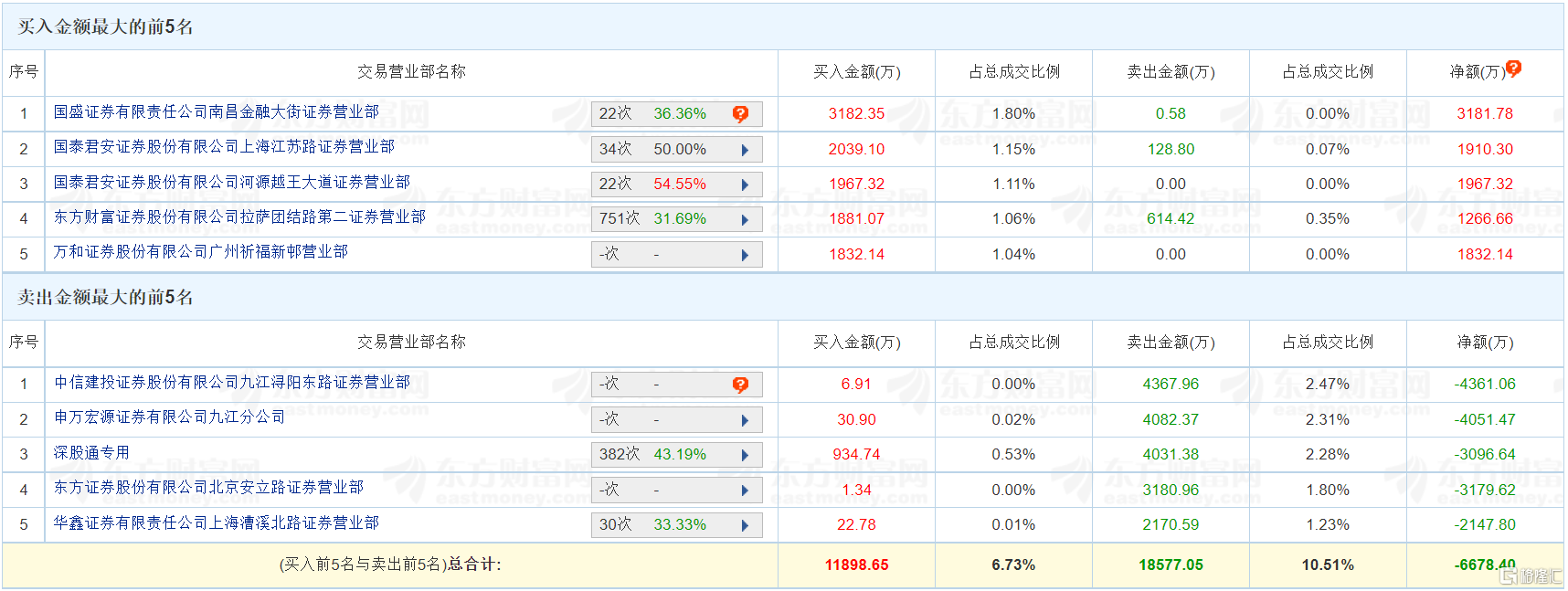The height and width of the screenshot is (591, 1568).
Task: Click the blue arrow icon in 东方财富拉萨团结路 row
Action: [745, 220]
